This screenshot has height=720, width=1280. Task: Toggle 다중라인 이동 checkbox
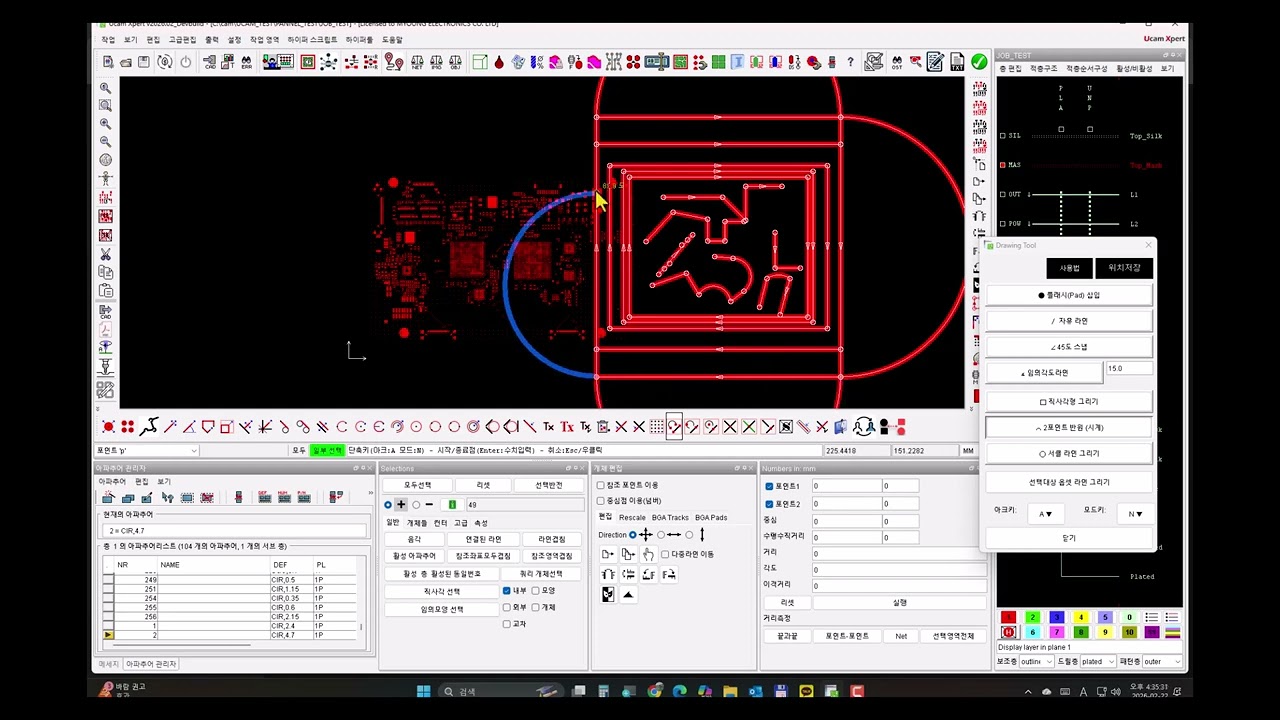tap(665, 554)
